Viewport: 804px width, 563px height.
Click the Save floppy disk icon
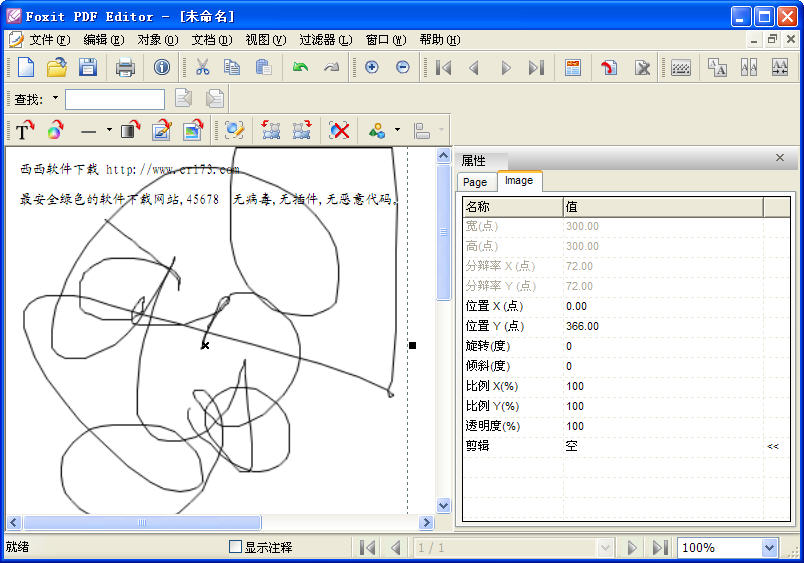[x=88, y=68]
